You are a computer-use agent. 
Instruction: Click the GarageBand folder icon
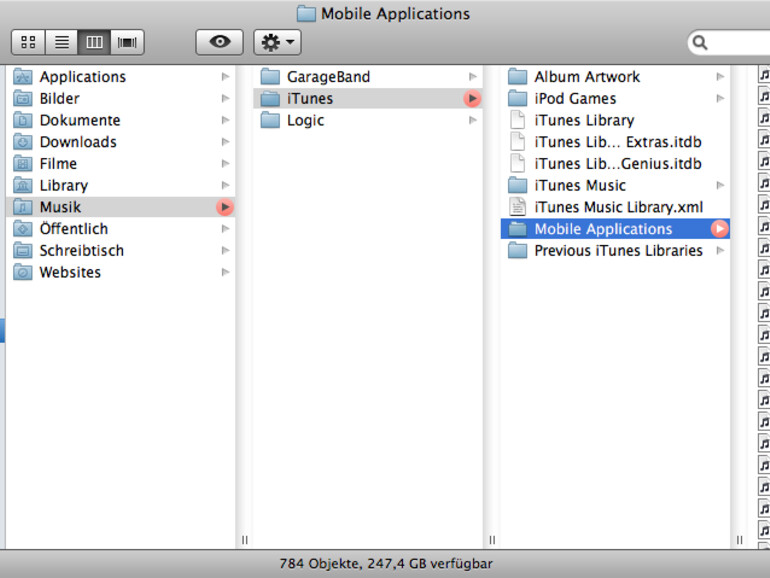[x=270, y=77]
